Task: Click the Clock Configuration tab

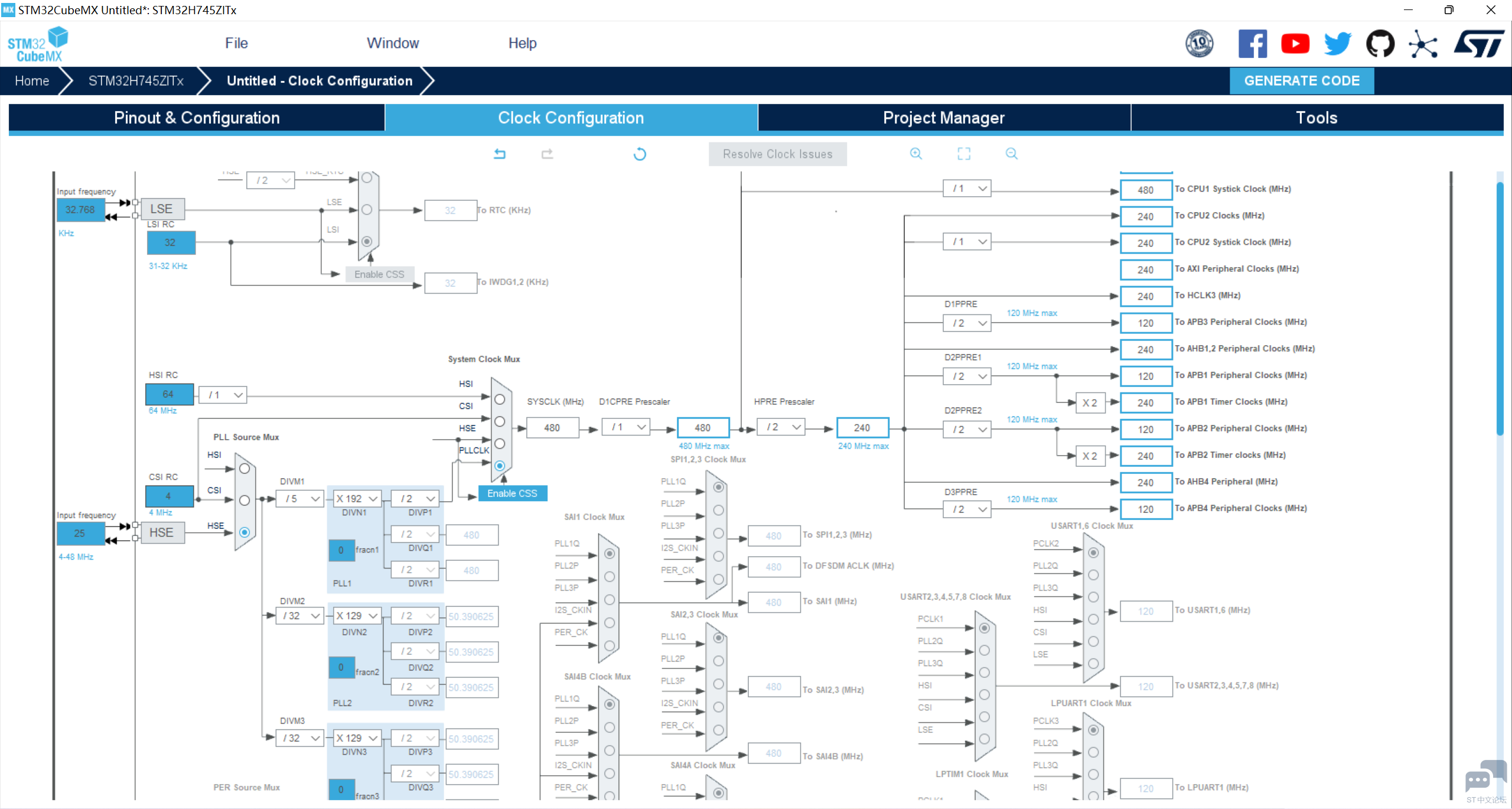Action: click(x=571, y=118)
